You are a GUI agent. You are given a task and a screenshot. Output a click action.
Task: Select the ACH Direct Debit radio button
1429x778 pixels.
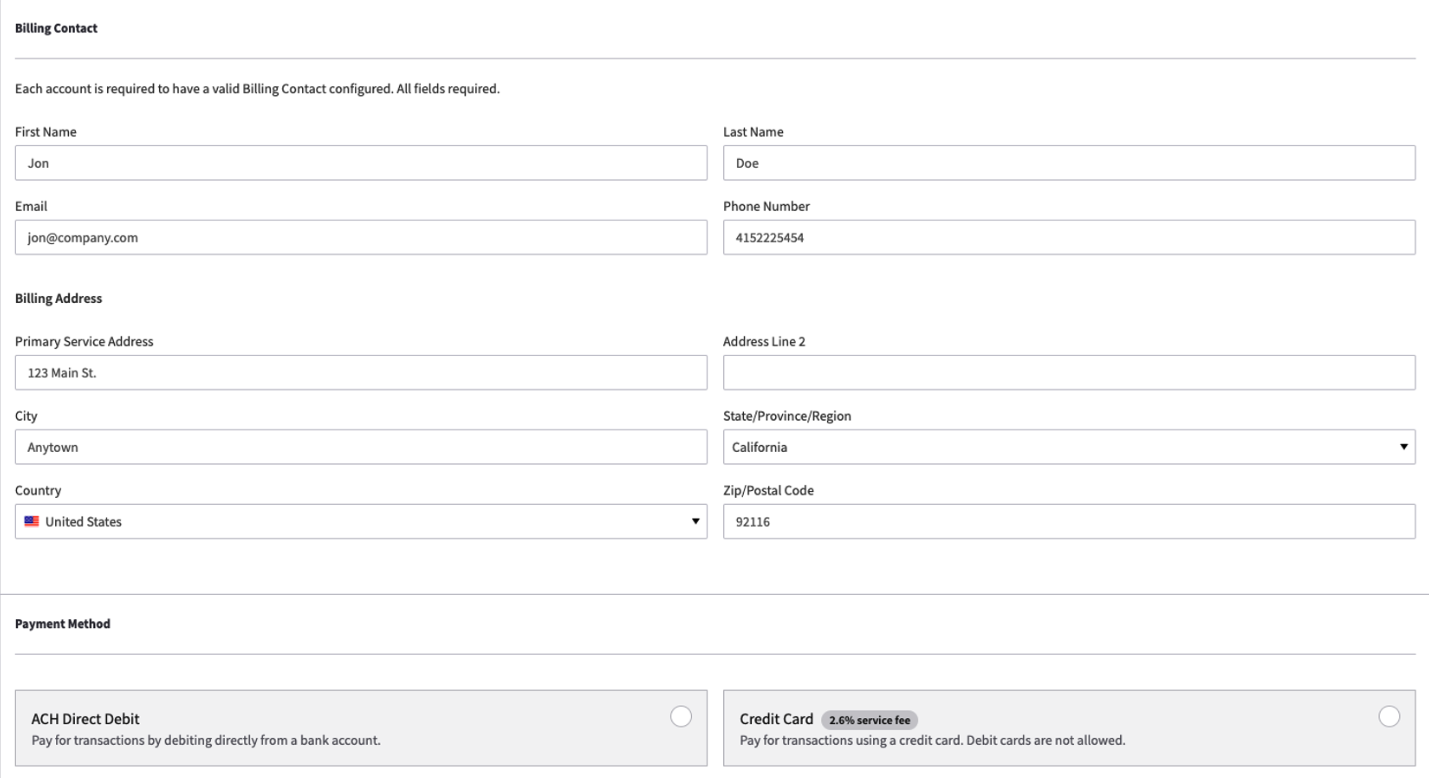pyautogui.click(x=680, y=716)
